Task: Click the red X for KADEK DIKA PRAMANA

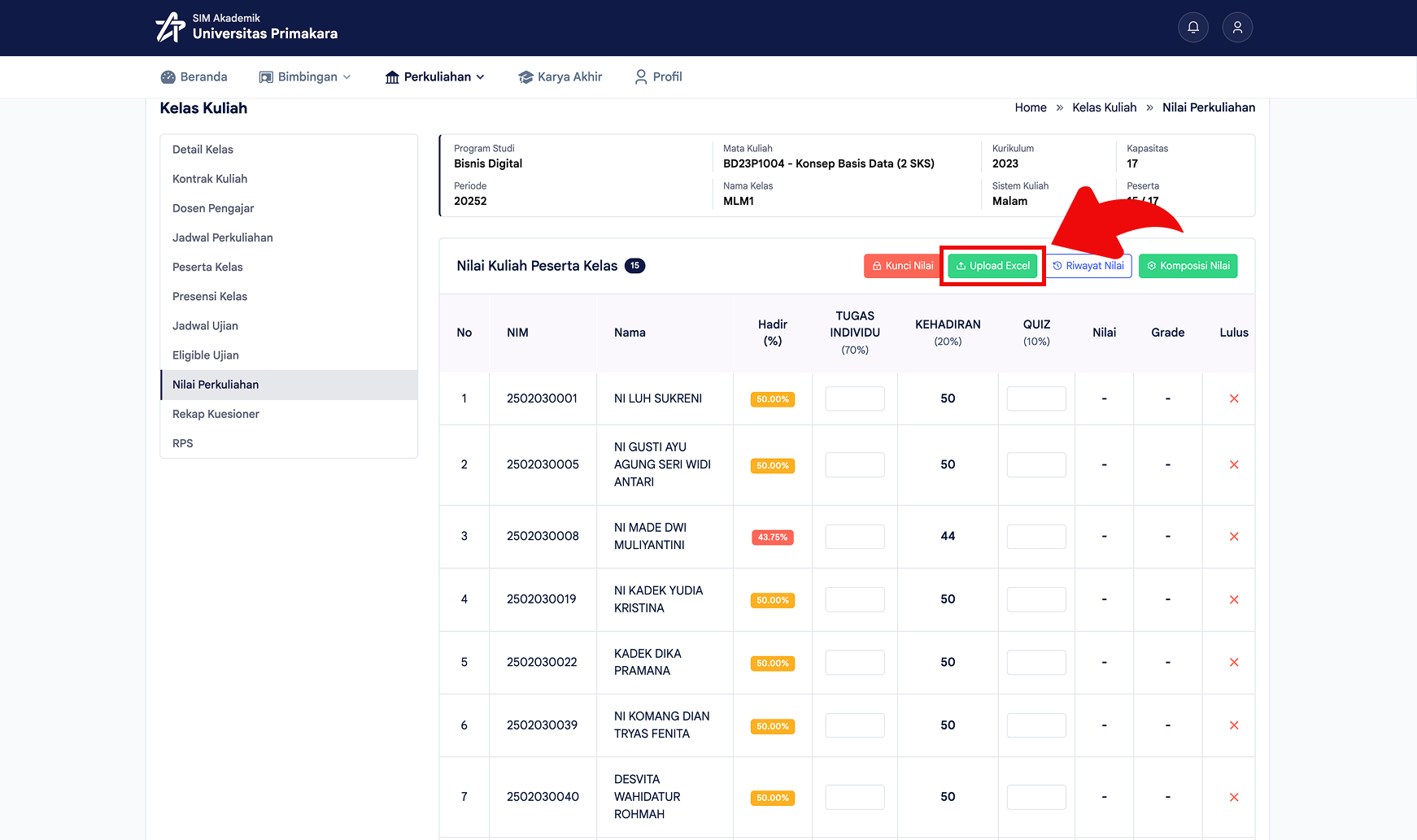Action: click(1234, 662)
